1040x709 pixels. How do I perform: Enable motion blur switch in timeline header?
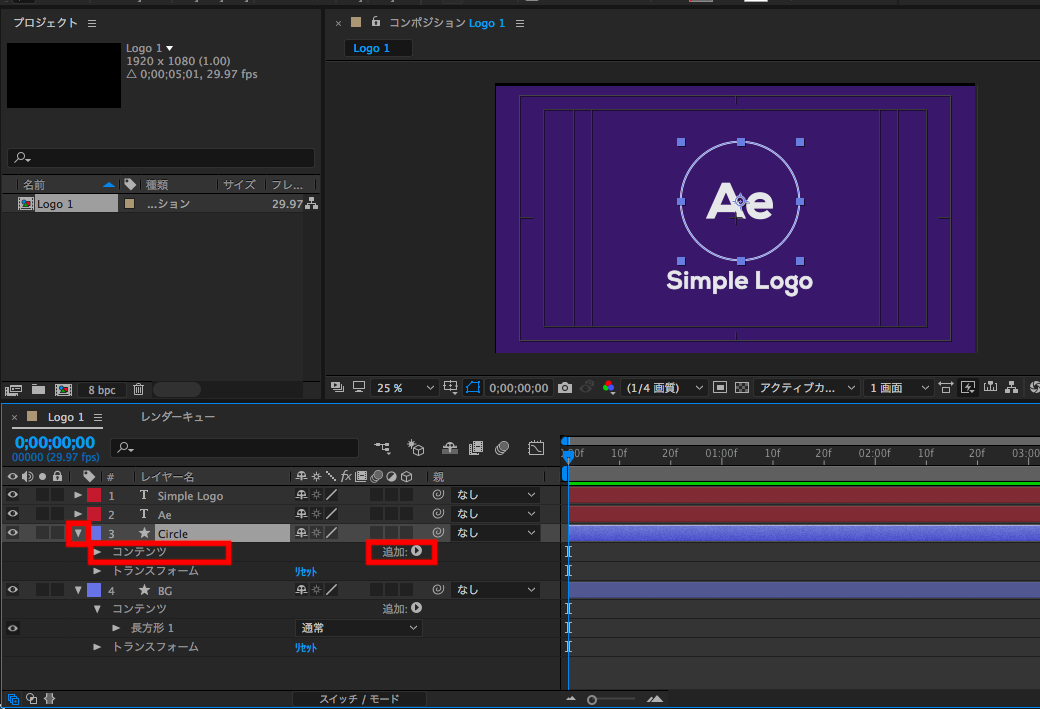(x=502, y=448)
